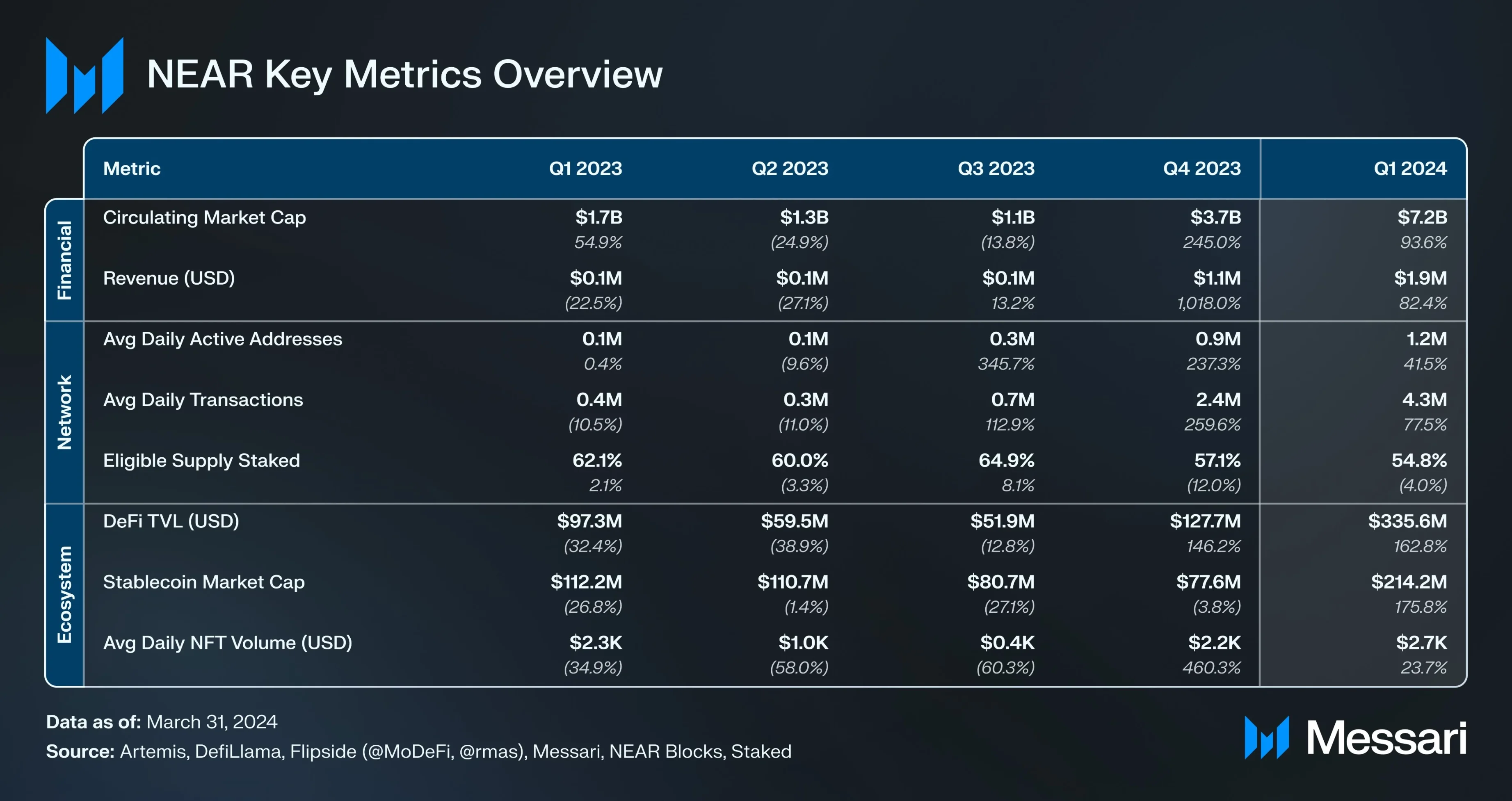
Task: Click the $7.2B market cap value
Action: click(1422, 217)
